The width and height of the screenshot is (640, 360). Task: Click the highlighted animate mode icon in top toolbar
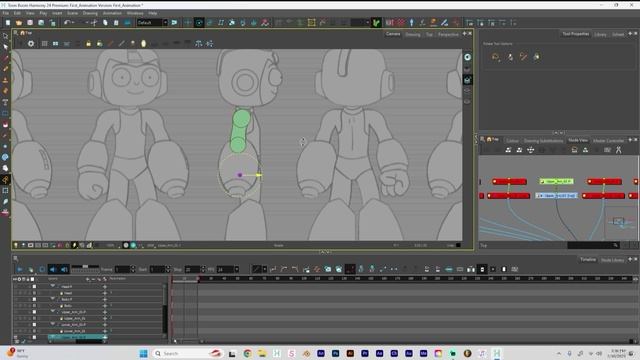tap(199, 23)
